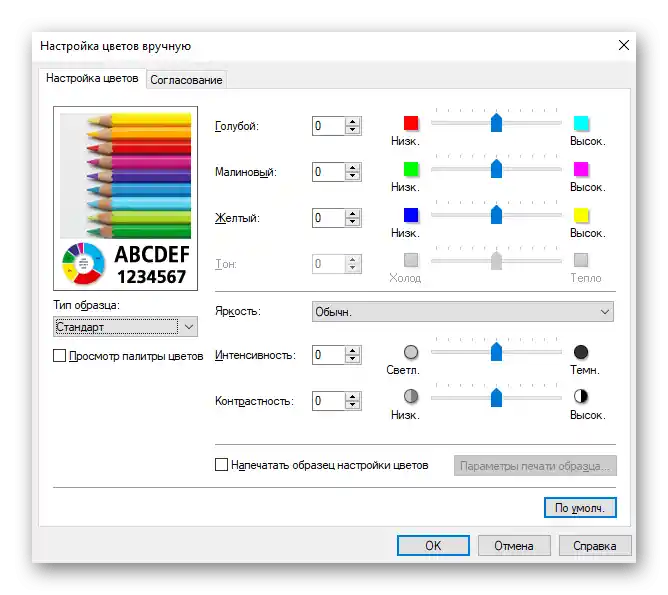
Task: Increase the Голубой value with up arrow
Action: click(x=352, y=122)
